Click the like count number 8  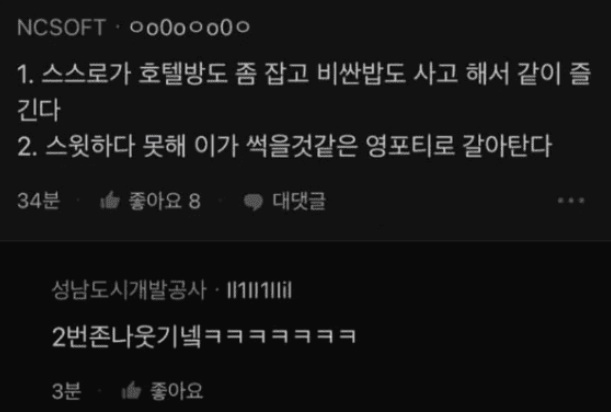194,202
